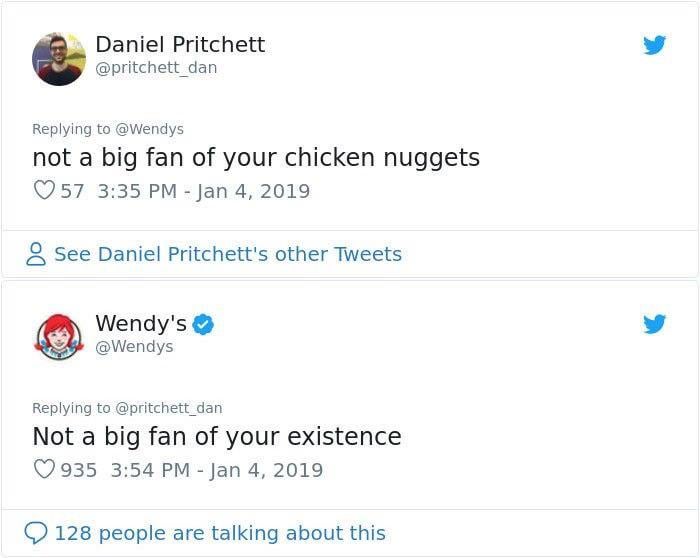
Task: Click the @pritchett_dan handle under Daniel's name
Action: coord(156,68)
